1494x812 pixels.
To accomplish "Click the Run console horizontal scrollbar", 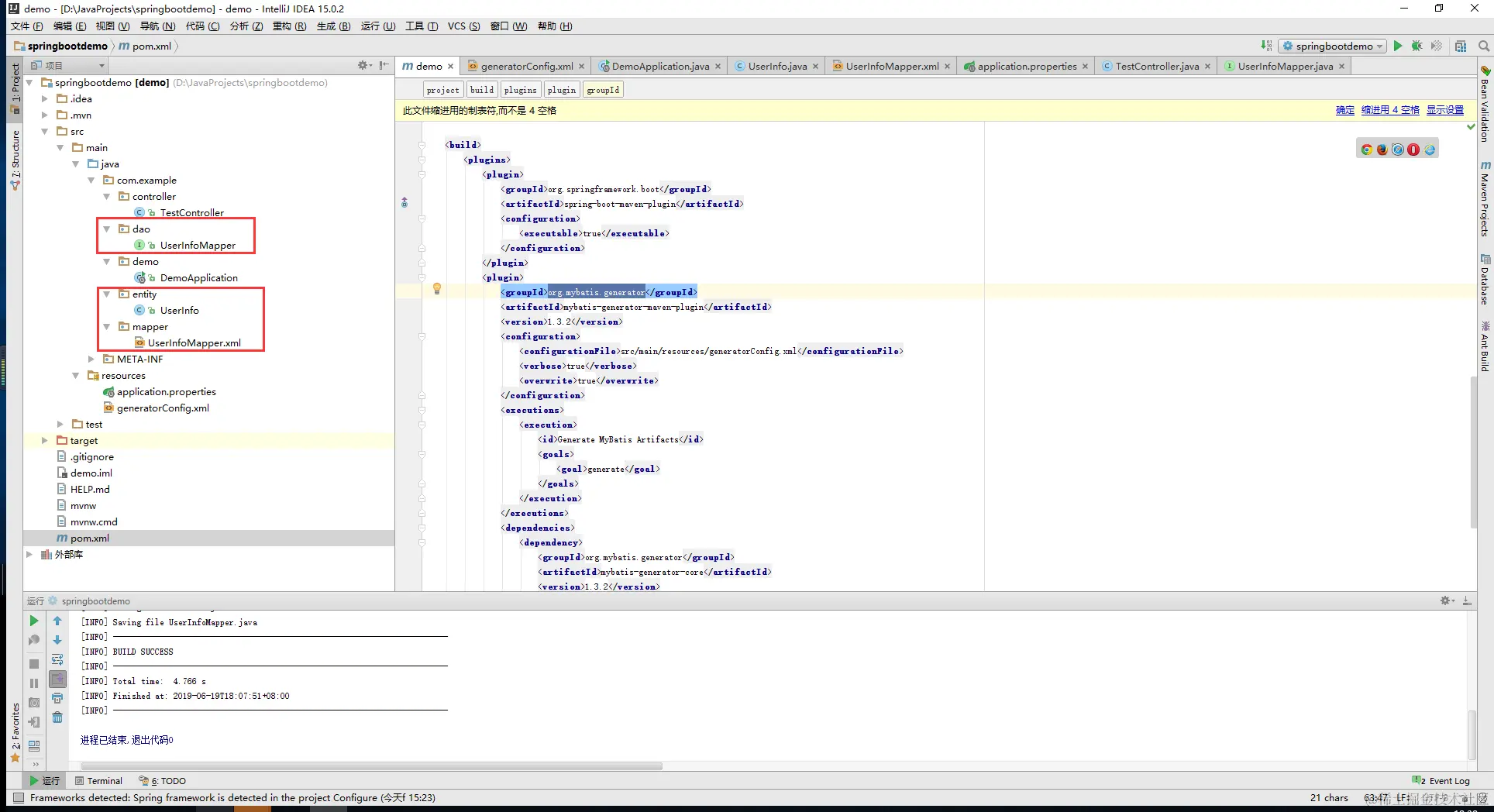I will coord(370,766).
